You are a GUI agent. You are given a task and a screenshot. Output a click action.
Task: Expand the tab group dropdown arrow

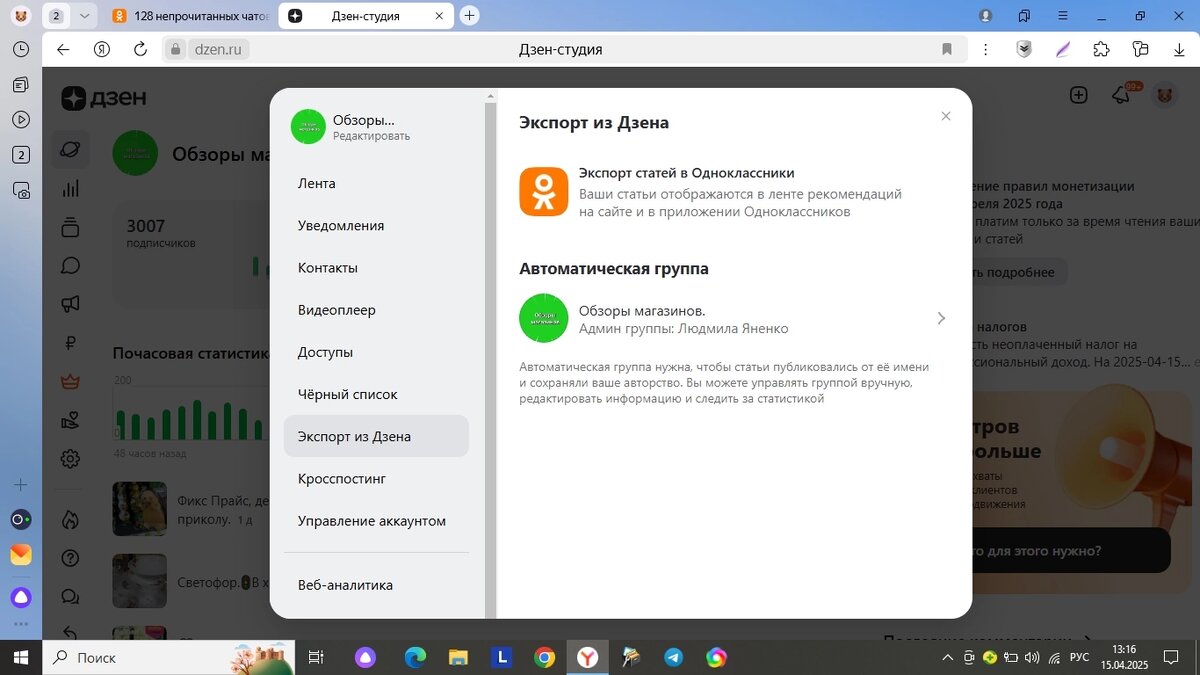pyautogui.click(x=84, y=16)
